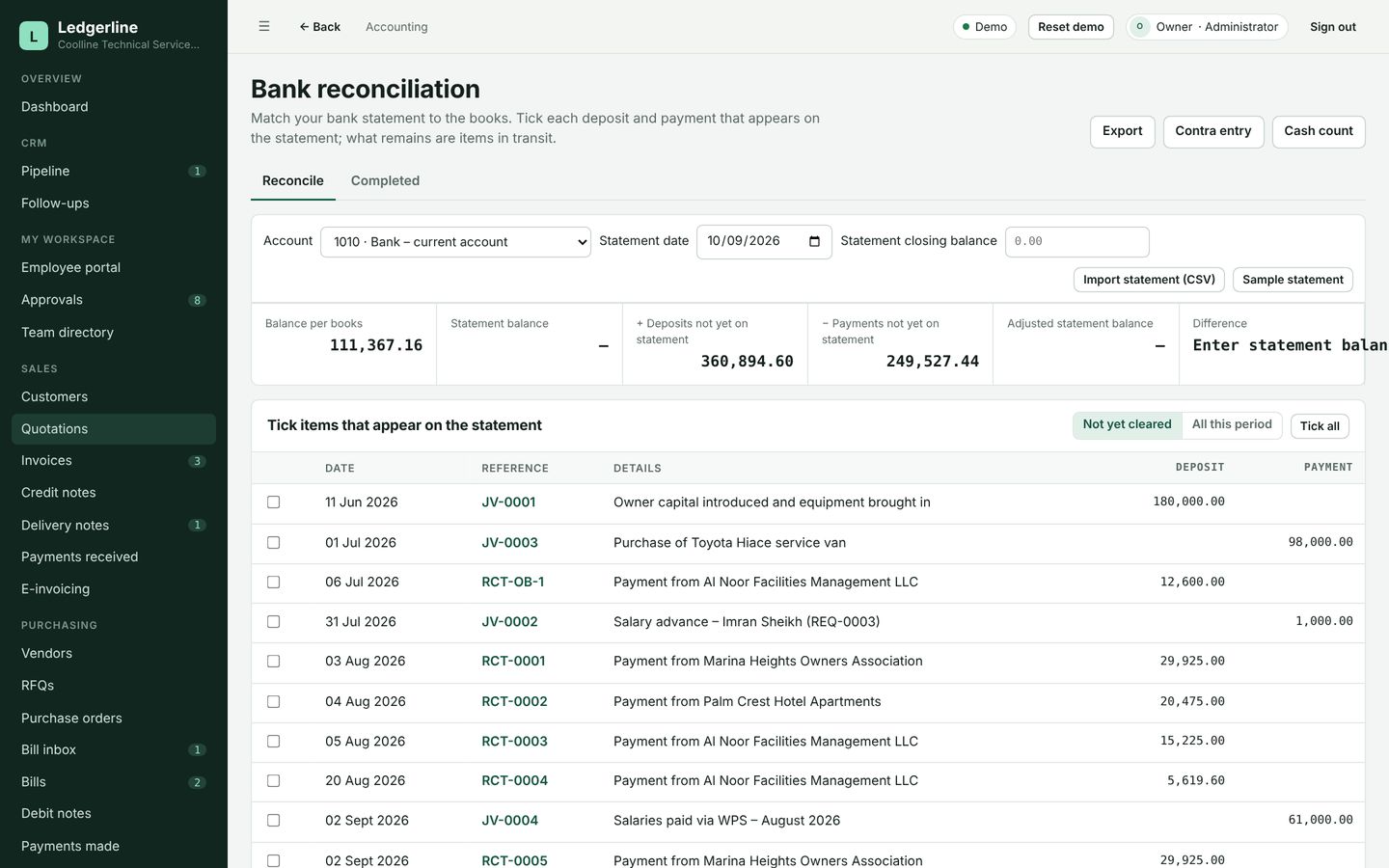The height and width of the screenshot is (868, 1389).
Task: Open E-invoicing in the sidebar
Action: [x=114, y=589]
